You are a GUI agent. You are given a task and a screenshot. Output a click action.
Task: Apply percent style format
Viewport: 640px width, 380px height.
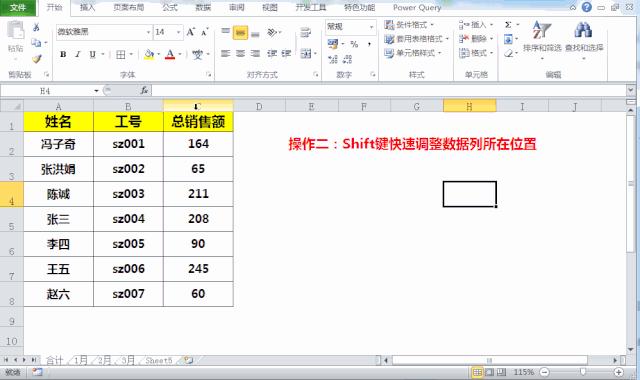354,44
